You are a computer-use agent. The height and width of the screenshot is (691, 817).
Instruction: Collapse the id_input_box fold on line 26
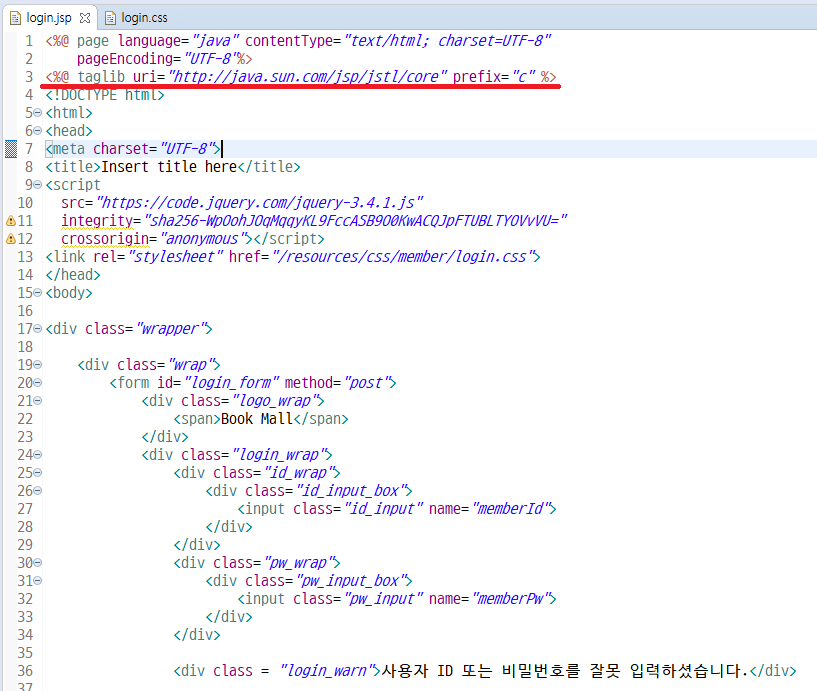point(38,491)
